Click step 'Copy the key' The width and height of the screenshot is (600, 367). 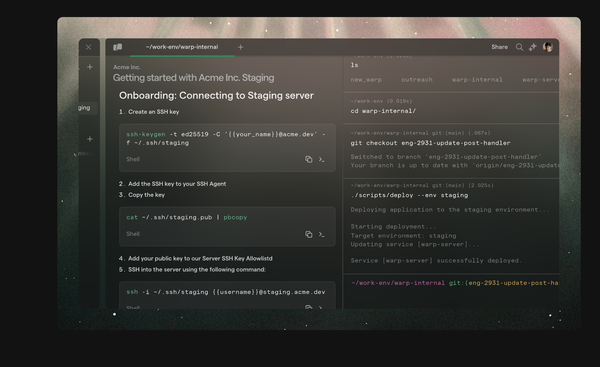tap(146, 195)
